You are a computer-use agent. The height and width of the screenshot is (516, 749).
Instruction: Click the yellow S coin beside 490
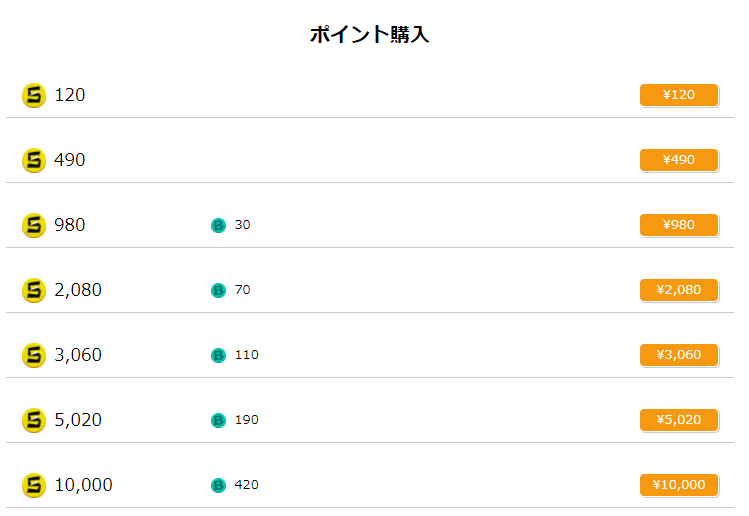click(x=34, y=160)
